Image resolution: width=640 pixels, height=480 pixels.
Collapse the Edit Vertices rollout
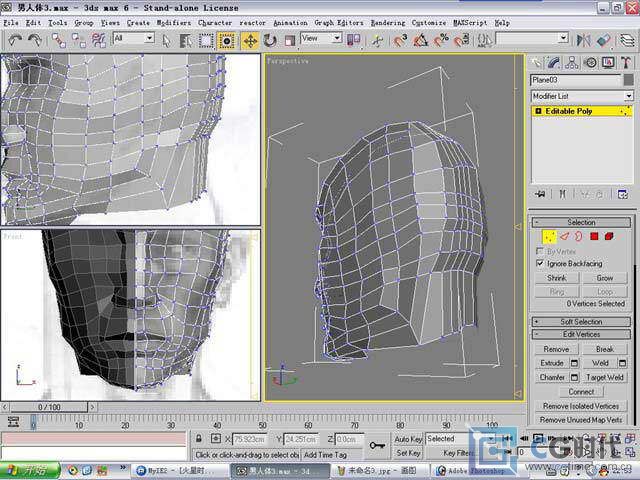click(581, 334)
